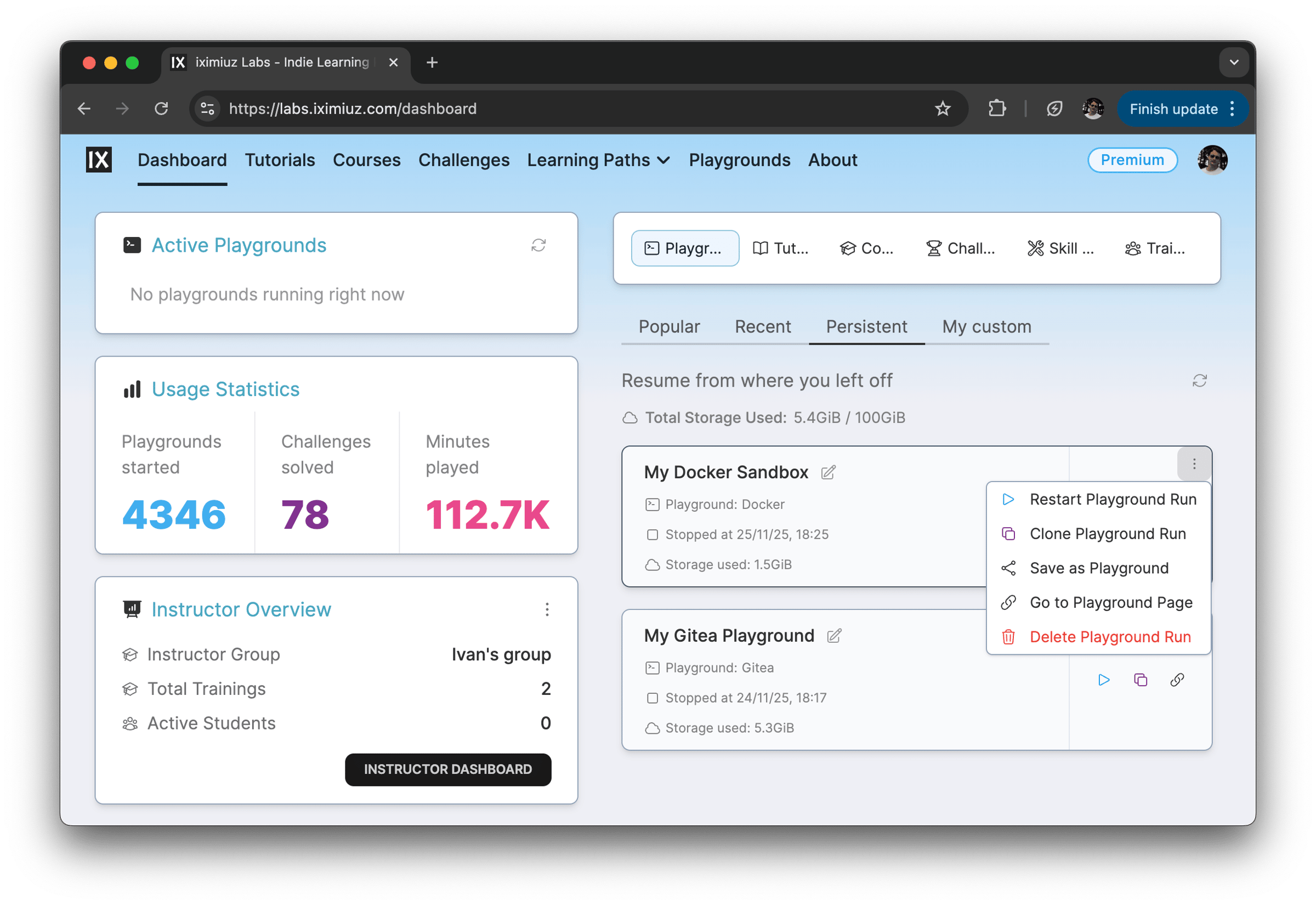Open Gitea playground page link icon
The width and height of the screenshot is (1316, 905).
pos(1177,680)
